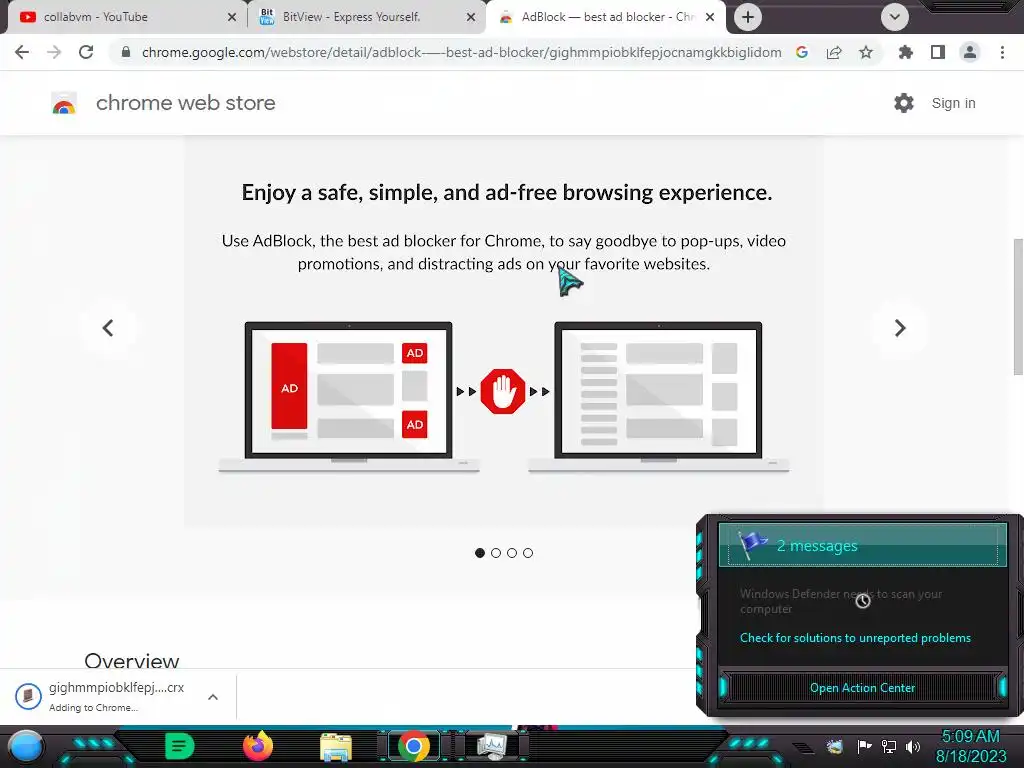This screenshot has width=1024, height=768.
Task: Click Sign in link
Action: pyautogui.click(x=953, y=103)
